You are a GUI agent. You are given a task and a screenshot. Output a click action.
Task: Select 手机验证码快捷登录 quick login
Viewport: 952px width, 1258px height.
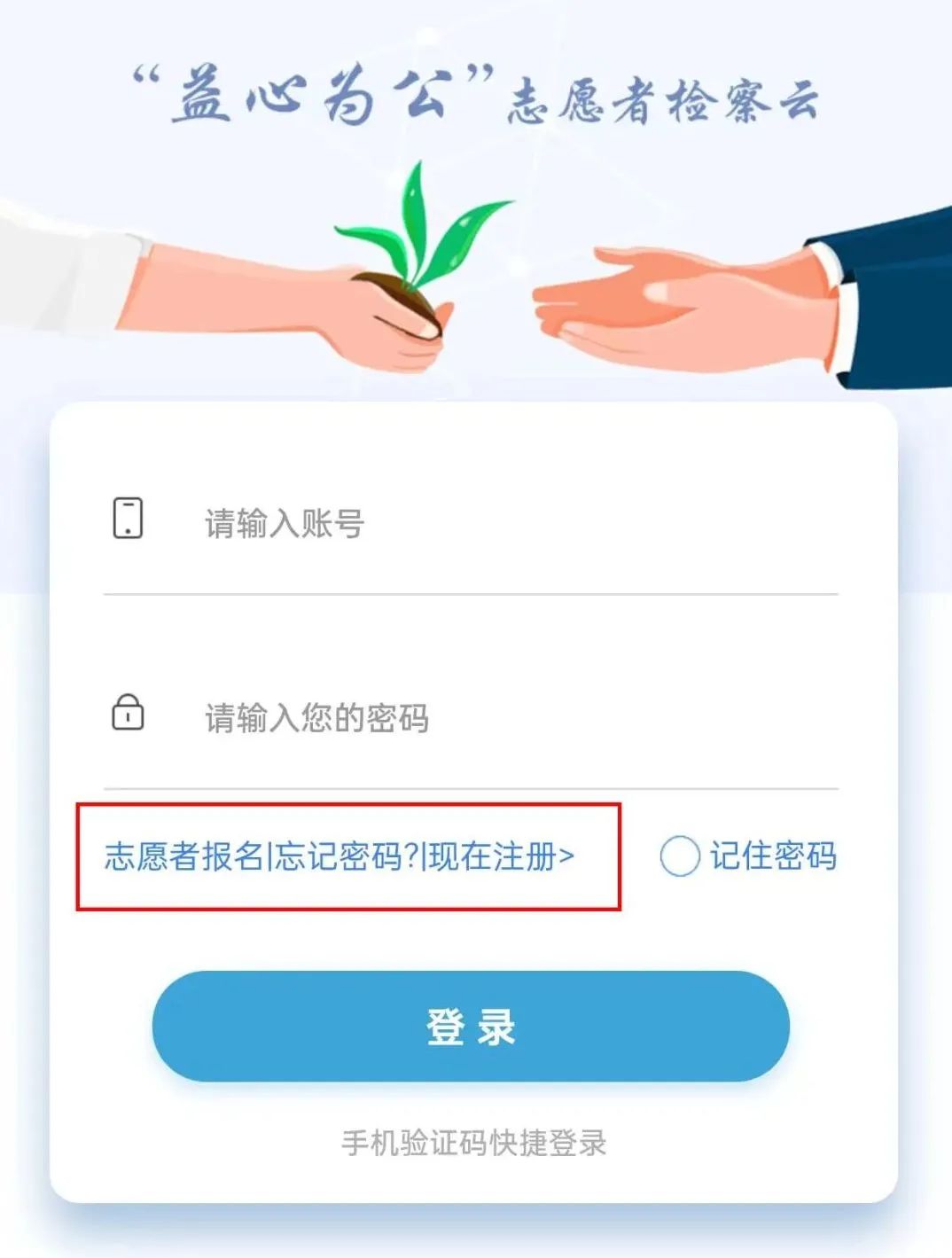click(x=474, y=1143)
